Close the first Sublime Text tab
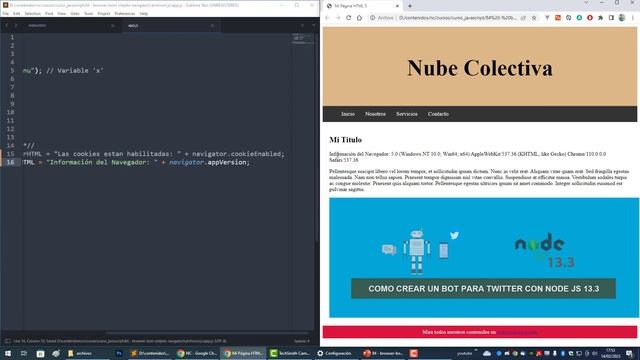Image resolution: width=640 pixels, height=360 pixels. pos(113,26)
